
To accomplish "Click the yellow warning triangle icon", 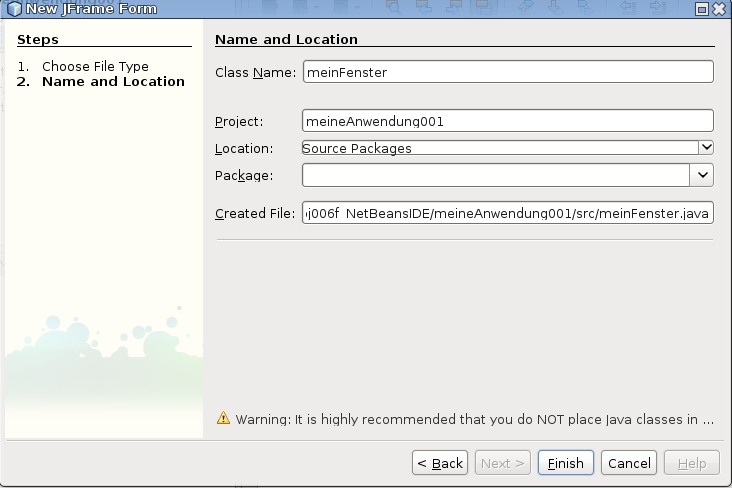I will click(x=224, y=418).
